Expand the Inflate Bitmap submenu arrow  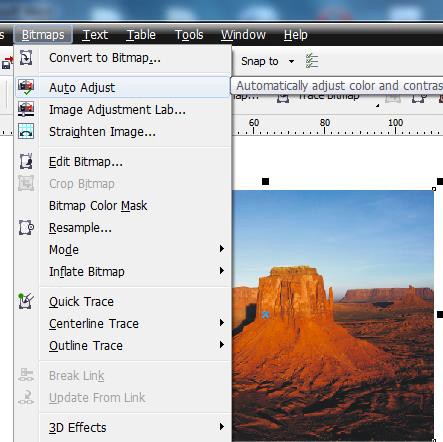click(222, 271)
